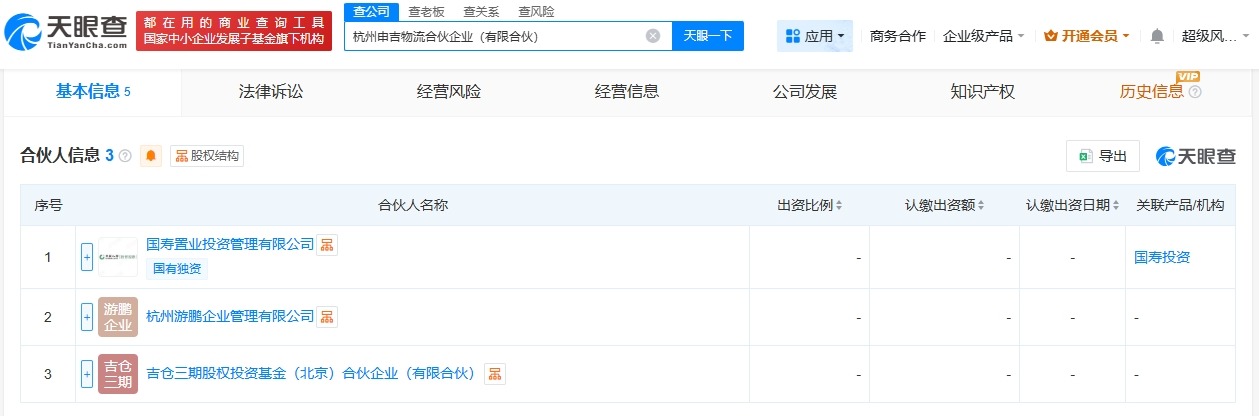This screenshot has height=416, width=1259.
Task: Open the 股权结构 button
Action: (x=207, y=156)
